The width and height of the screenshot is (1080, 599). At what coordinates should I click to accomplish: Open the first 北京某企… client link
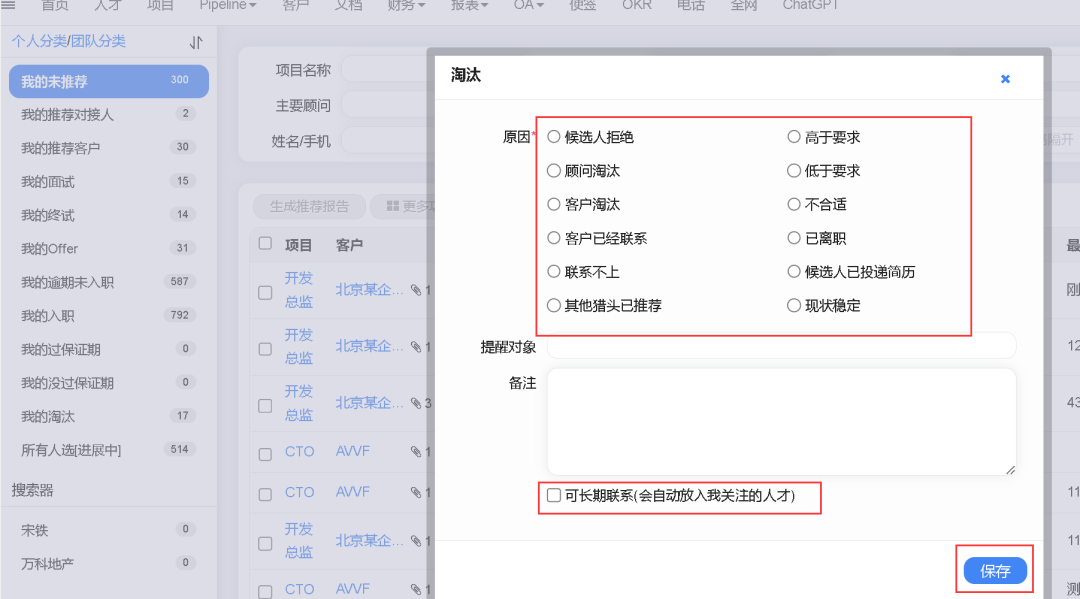pyautogui.click(x=369, y=290)
